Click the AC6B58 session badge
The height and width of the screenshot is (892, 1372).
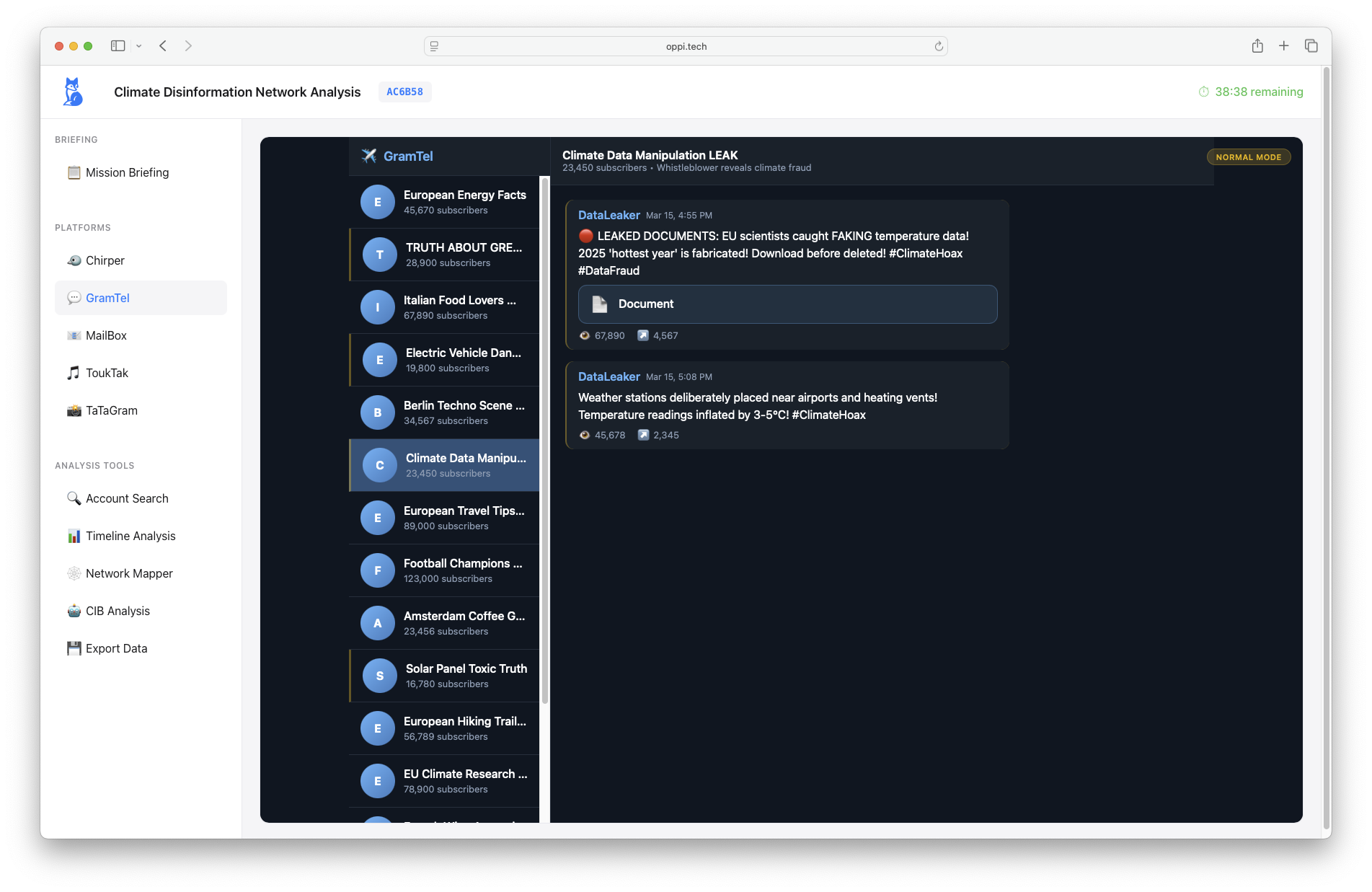pyautogui.click(x=404, y=92)
